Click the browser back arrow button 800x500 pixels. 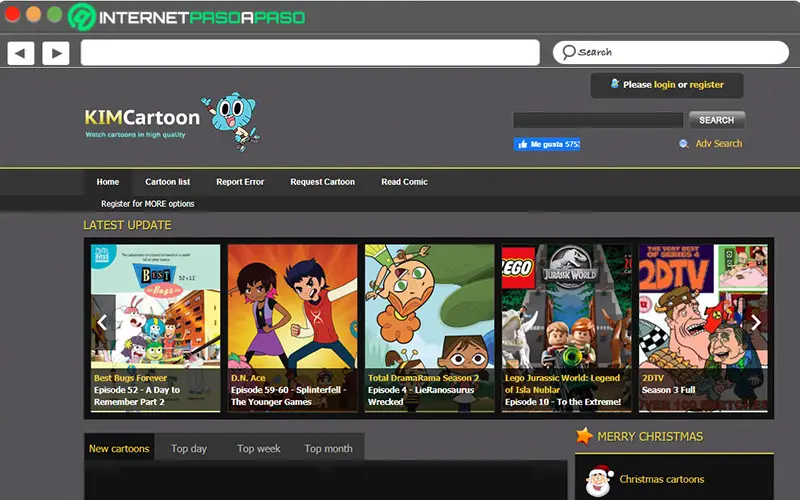coord(20,53)
